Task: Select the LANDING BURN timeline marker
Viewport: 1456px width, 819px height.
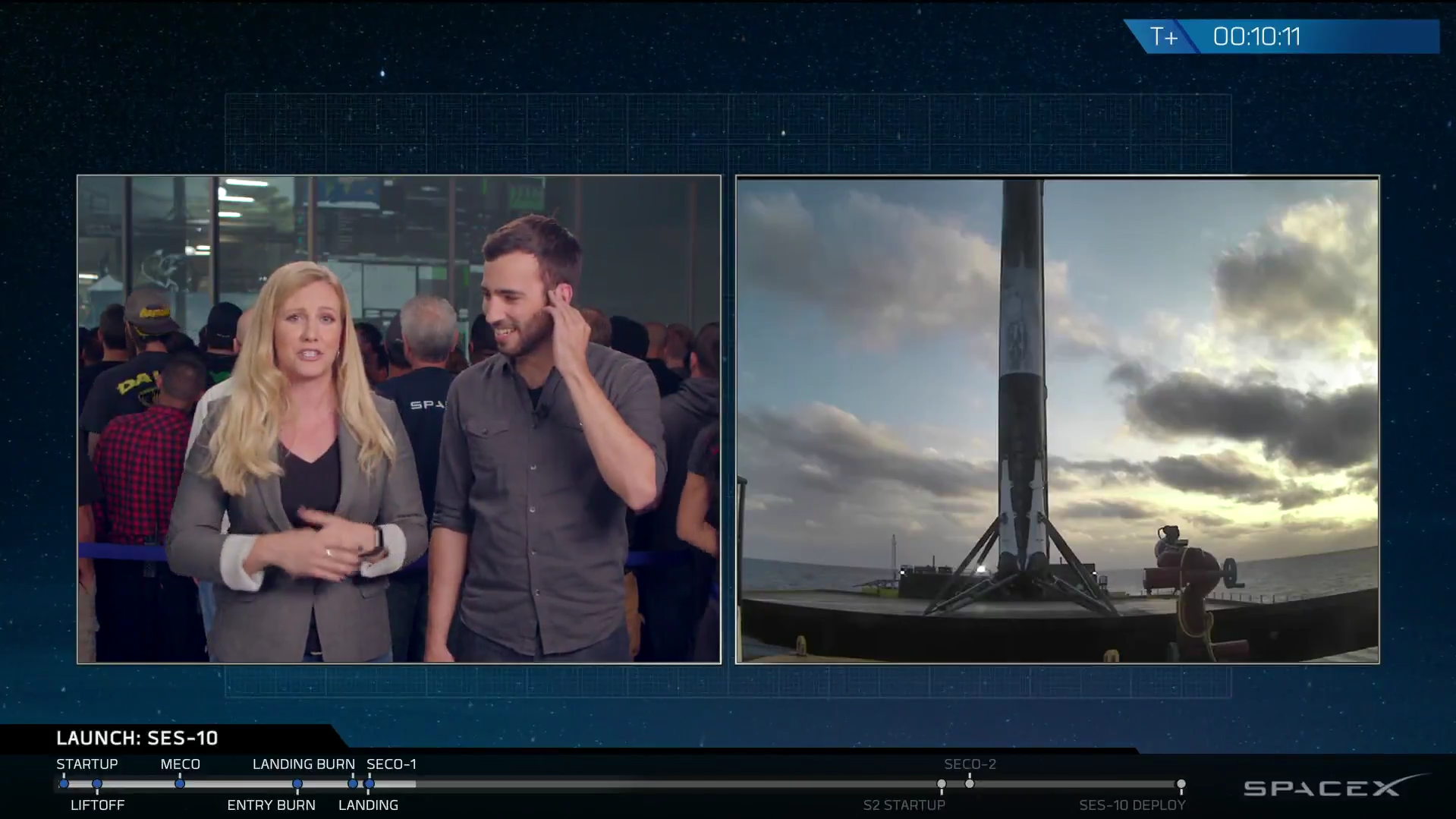Action: pos(353,783)
